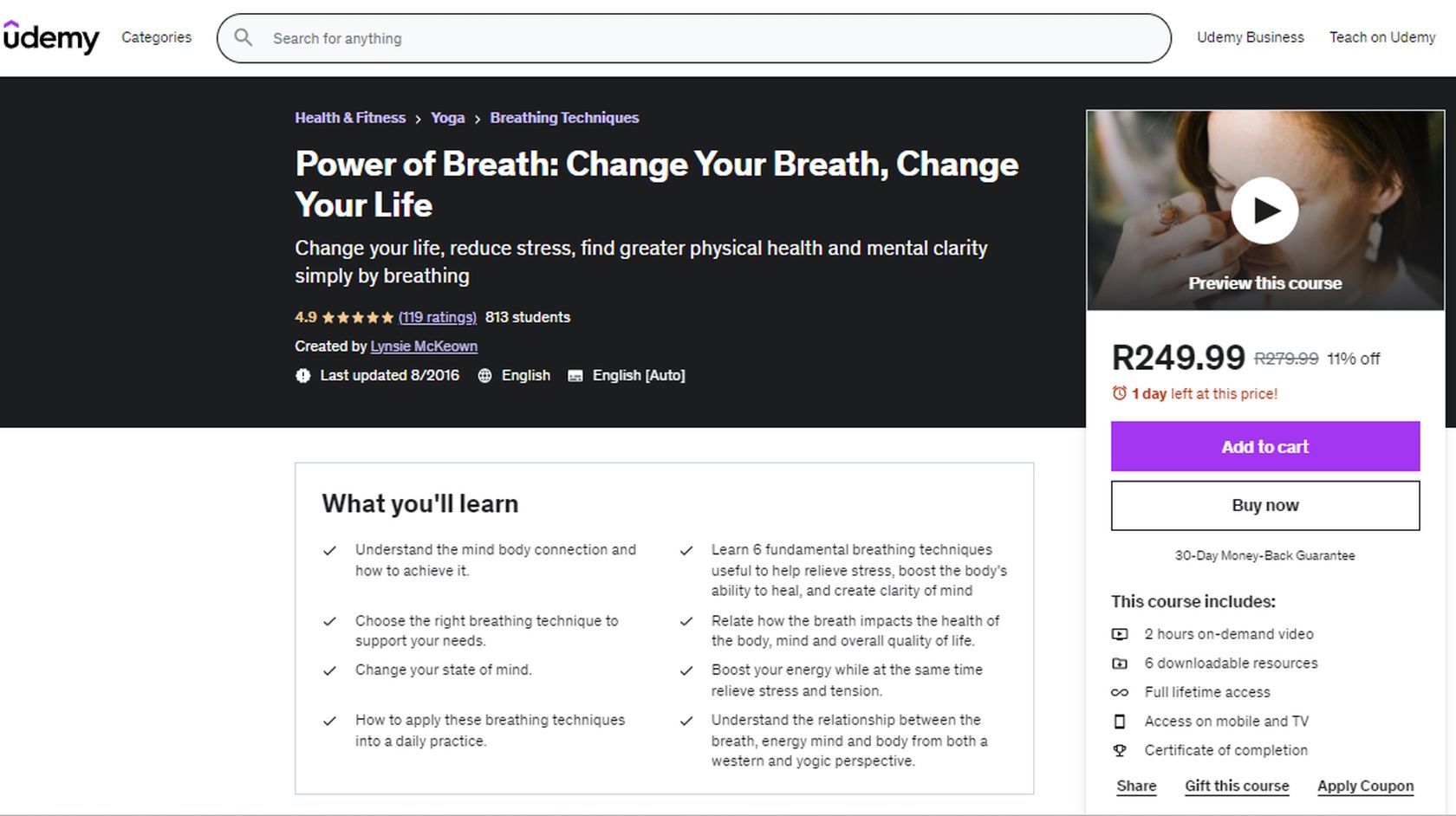Click the Buy now button
Viewport: 1456px width, 816px height.
tap(1265, 505)
